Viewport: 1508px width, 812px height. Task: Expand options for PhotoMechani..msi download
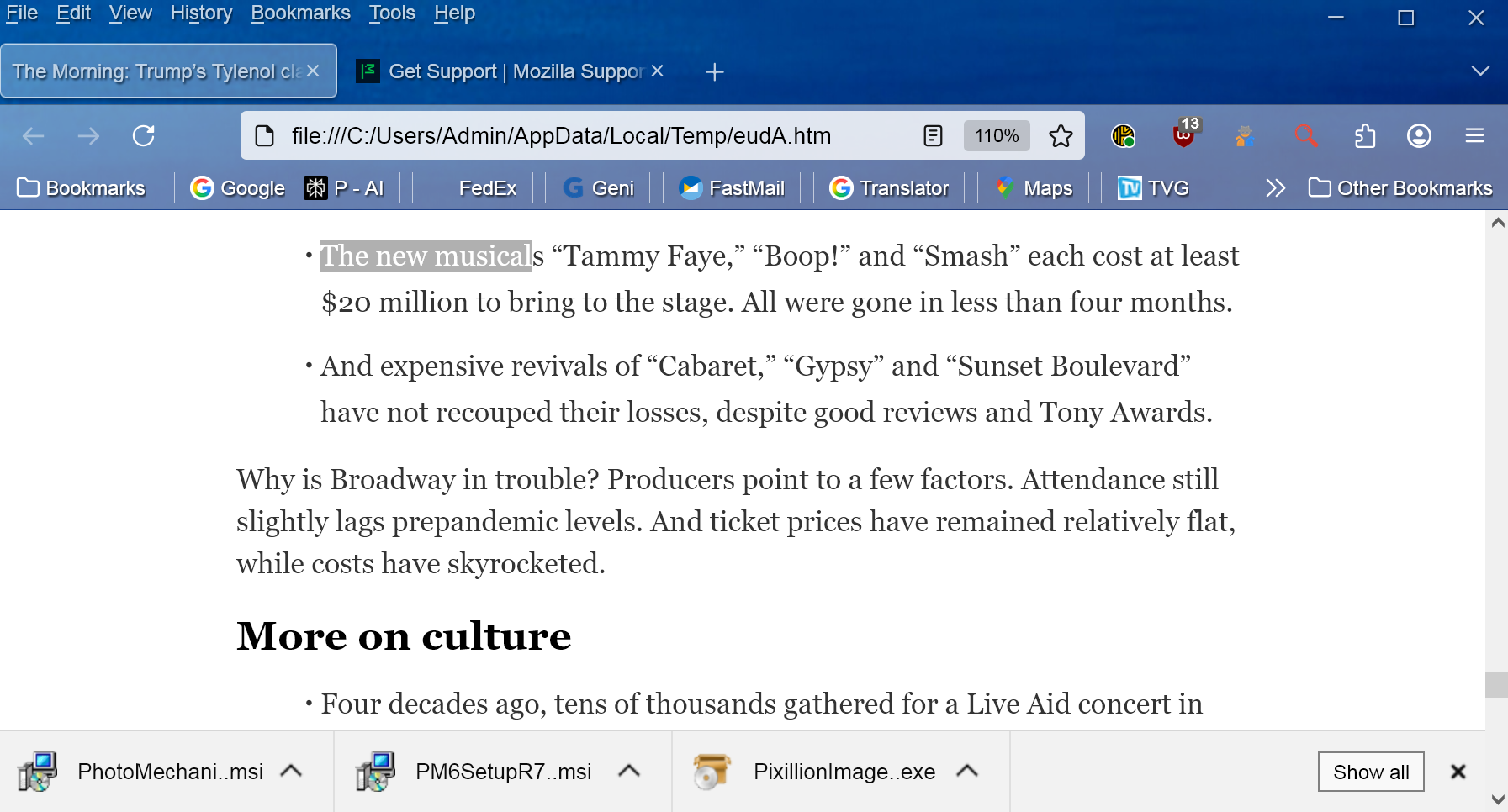291,771
